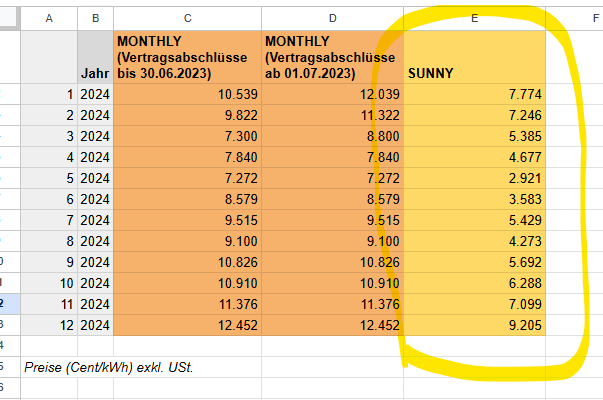
Task: Select the cell containing 11.322
Action: click(x=333, y=115)
